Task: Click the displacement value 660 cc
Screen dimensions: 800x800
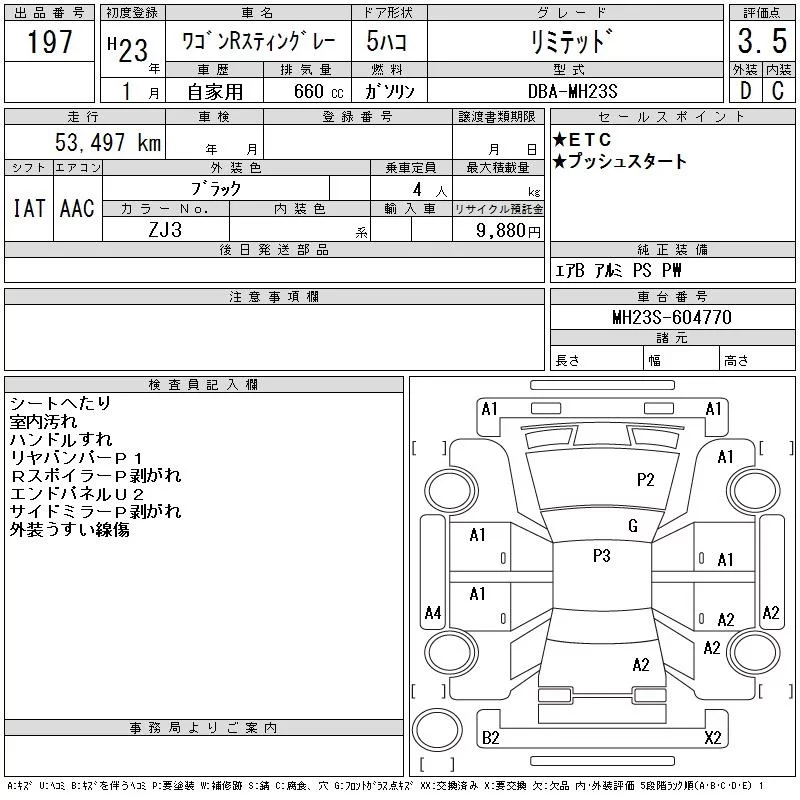Action: point(318,91)
